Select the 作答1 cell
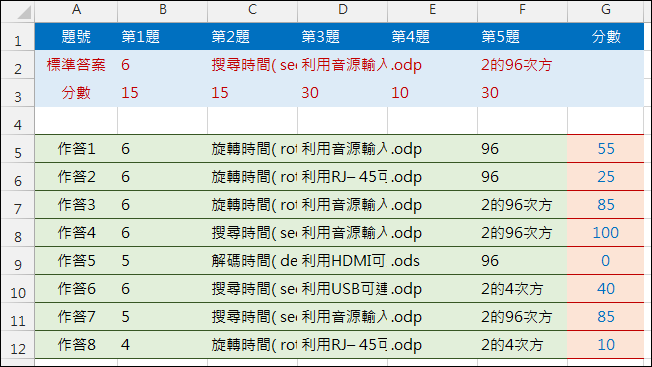The width and height of the screenshot is (652, 367). tap(76, 149)
